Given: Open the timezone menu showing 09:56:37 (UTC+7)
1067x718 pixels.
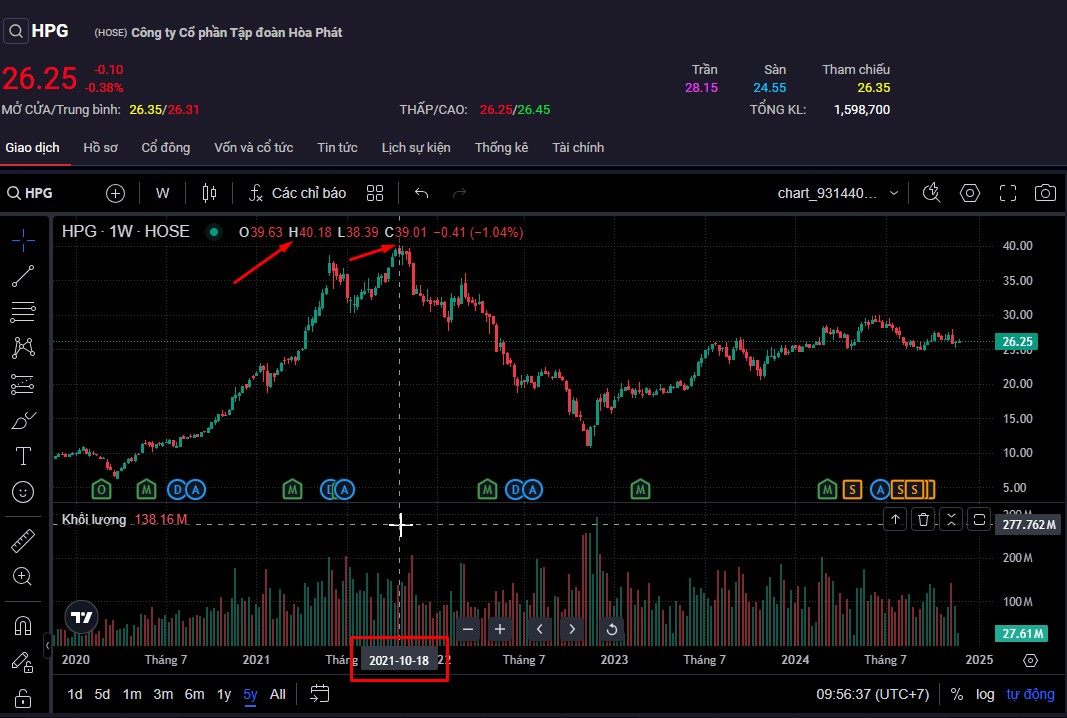Looking at the screenshot, I should (x=872, y=694).
